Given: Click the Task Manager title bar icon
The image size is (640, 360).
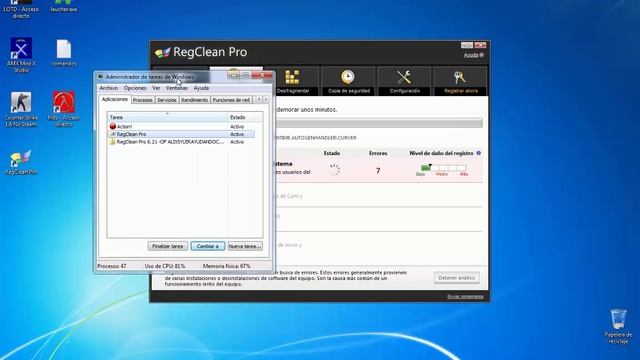Looking at the screenshot, I should [101, 77].
